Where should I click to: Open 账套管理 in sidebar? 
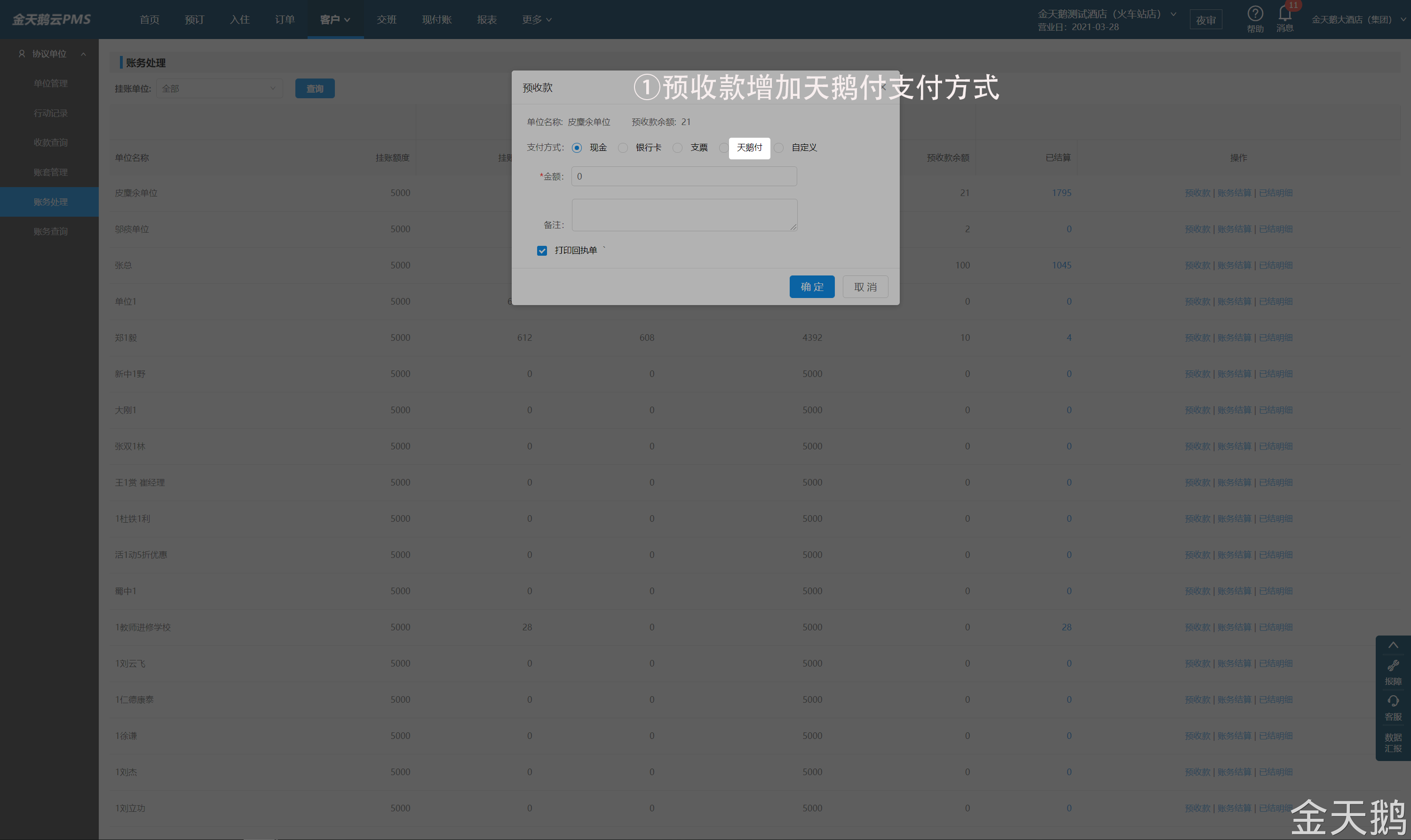coord(50,173)
